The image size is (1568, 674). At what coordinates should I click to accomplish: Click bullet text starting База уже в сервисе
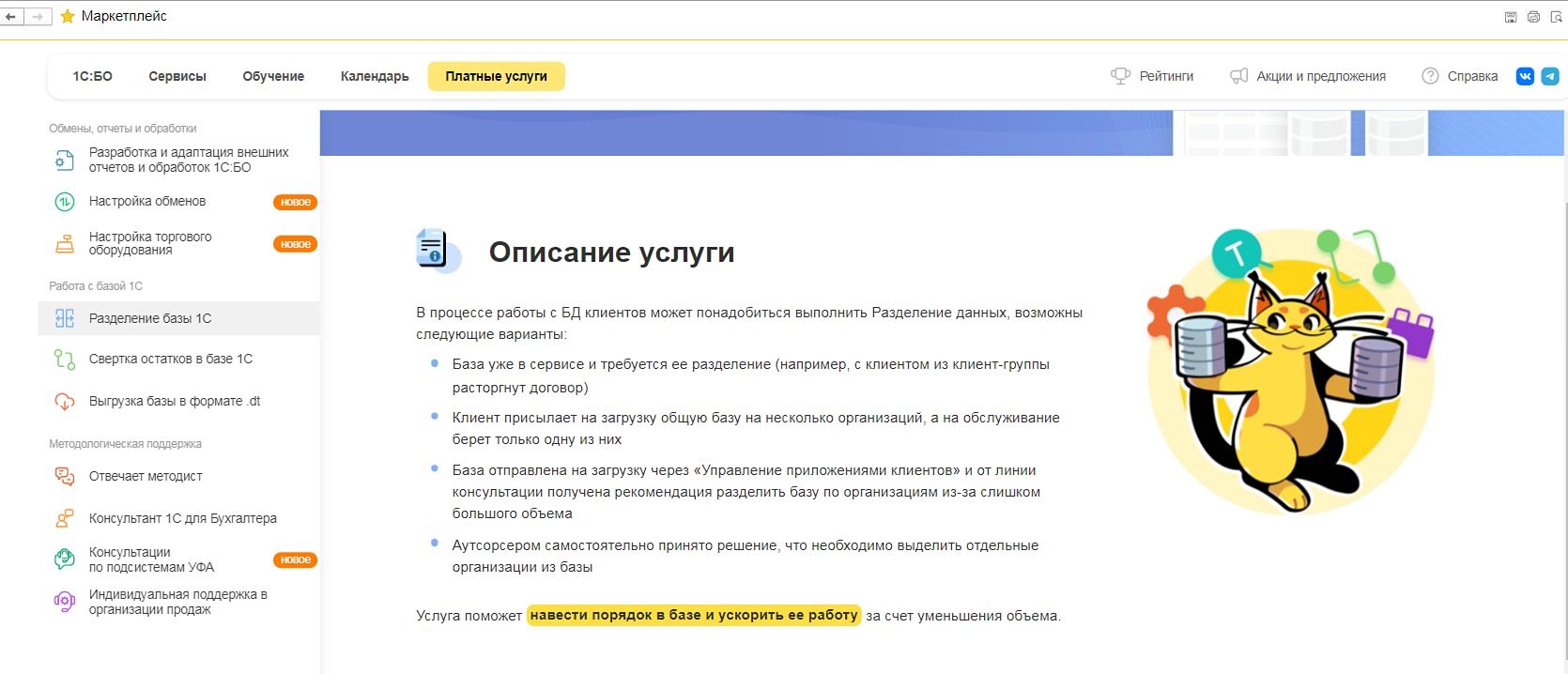click(751, 375)
